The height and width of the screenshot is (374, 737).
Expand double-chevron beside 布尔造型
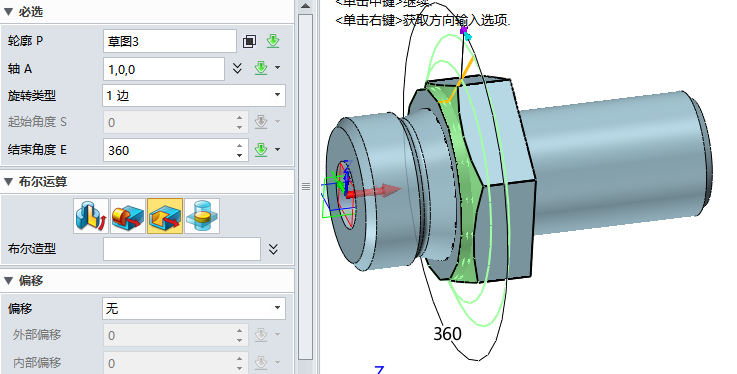pos(273,249)
